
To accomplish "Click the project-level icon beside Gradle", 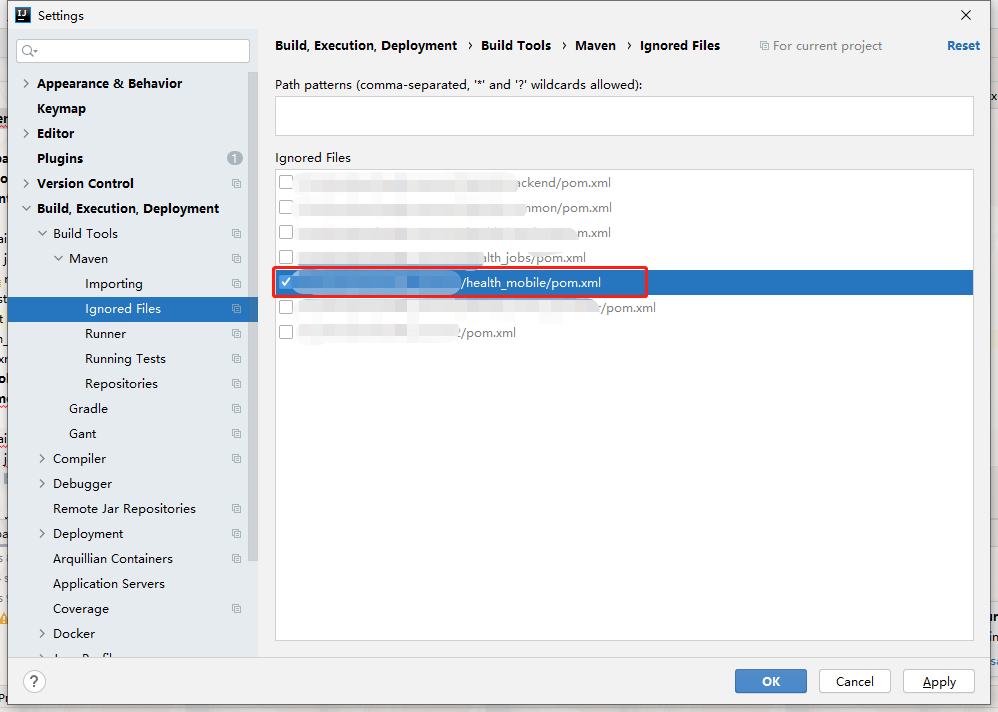I will [x=237, y=408].
